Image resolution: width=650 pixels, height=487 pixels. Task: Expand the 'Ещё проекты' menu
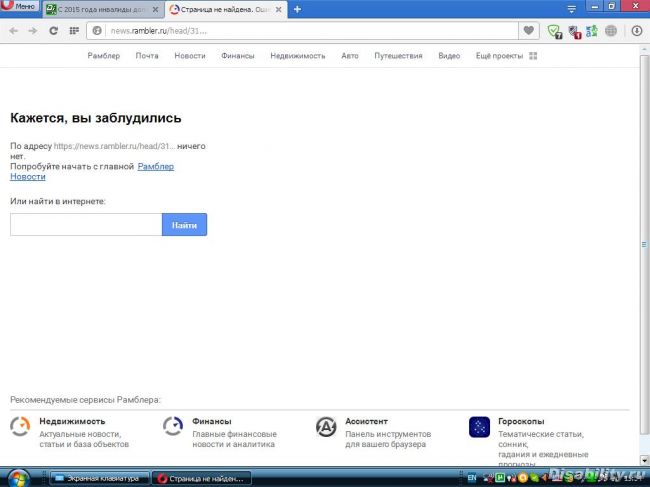506,56
